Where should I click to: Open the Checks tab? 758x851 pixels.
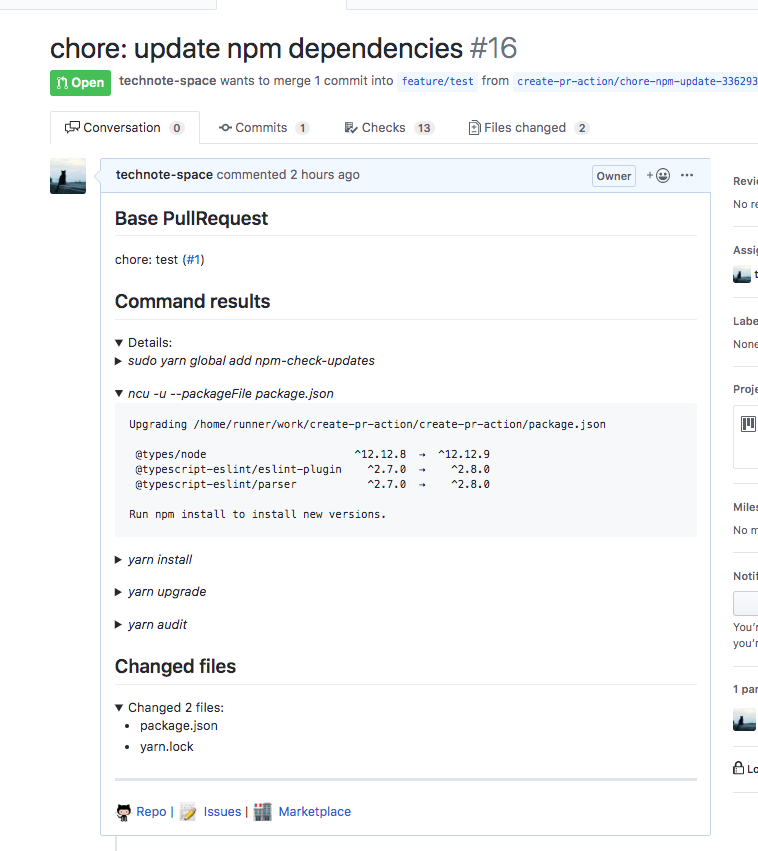389,128
